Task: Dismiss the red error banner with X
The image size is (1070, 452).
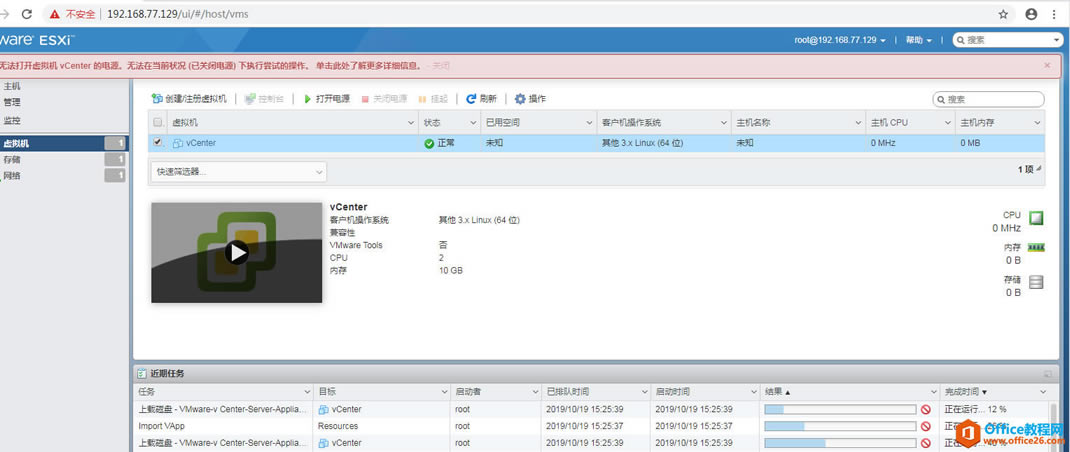Action: tap(1047, 66)
